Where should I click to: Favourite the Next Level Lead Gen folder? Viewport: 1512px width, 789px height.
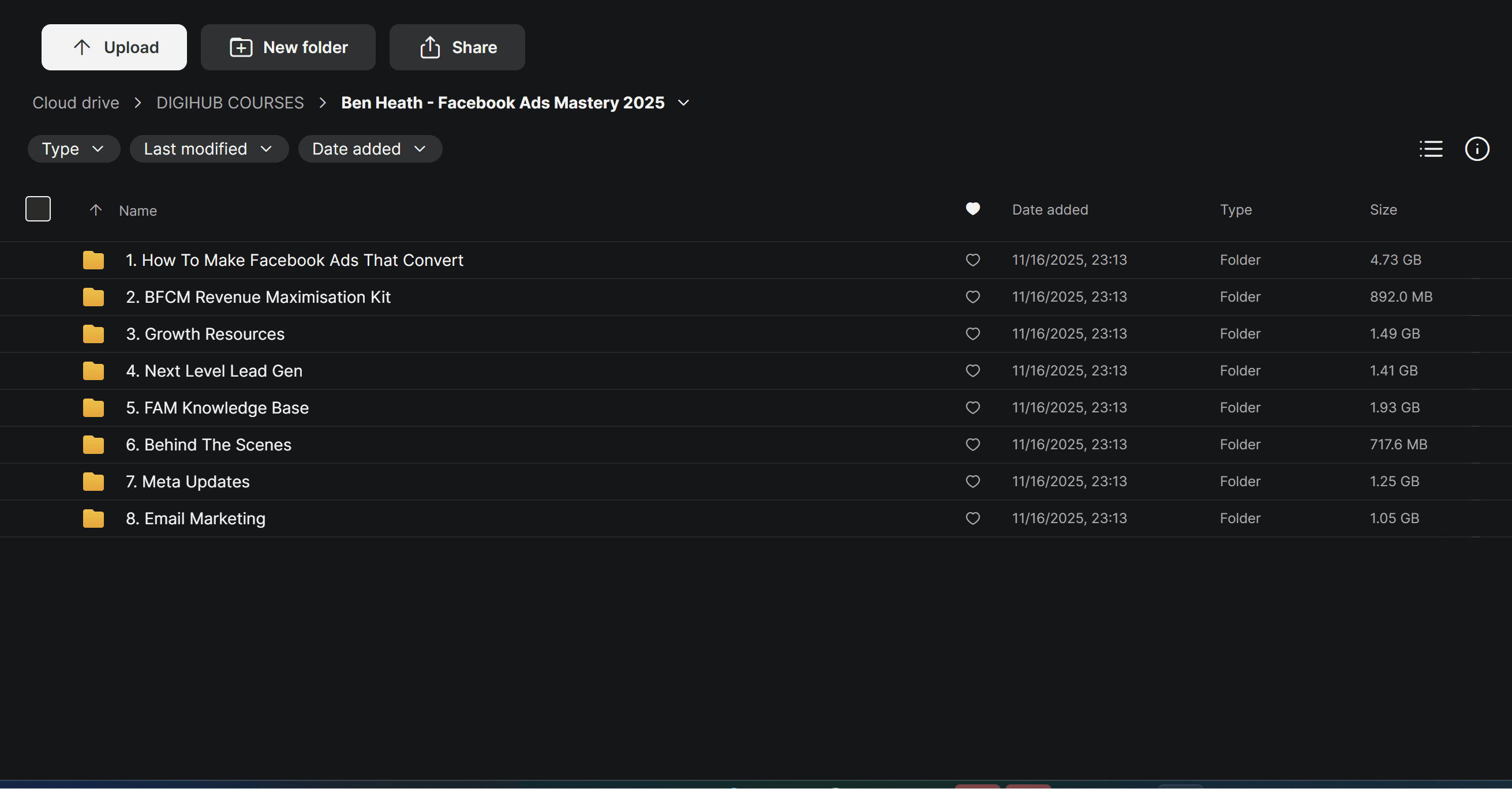click(972, 371)
